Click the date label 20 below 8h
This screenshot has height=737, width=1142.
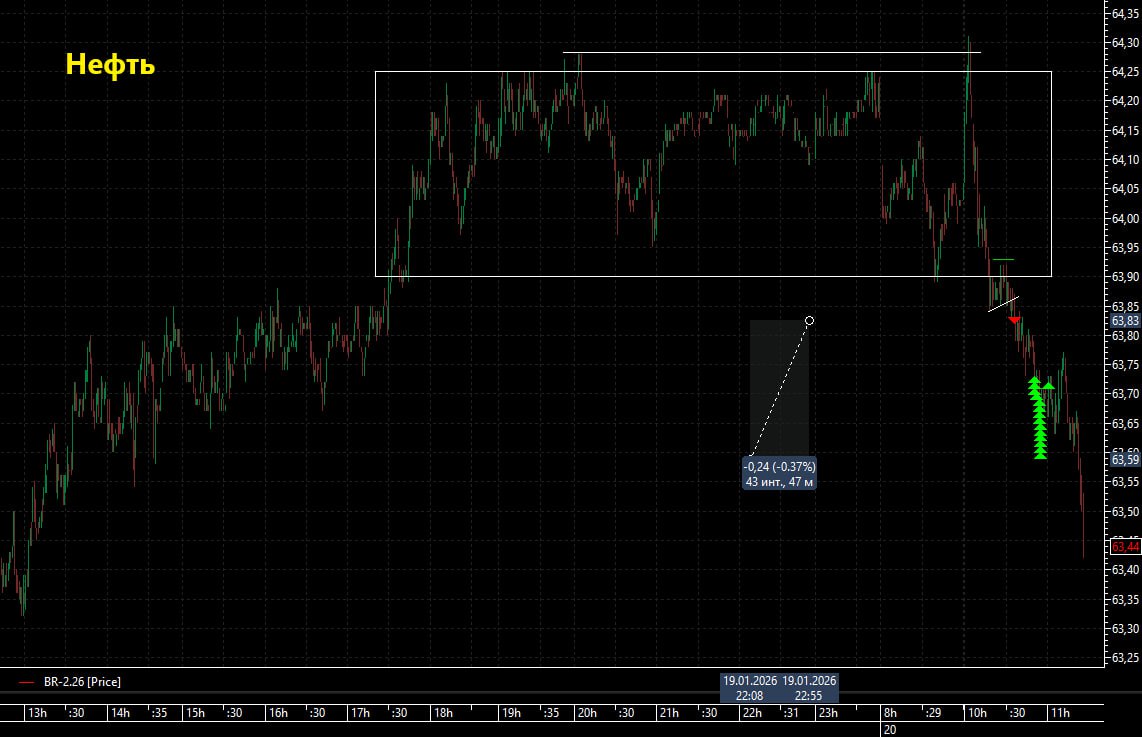[889, 730]
